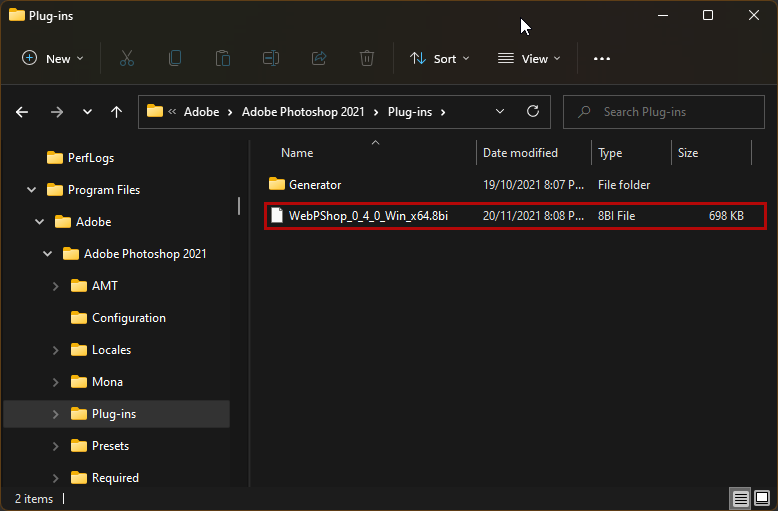The height and width of the screenshot is (511, 778).
Task: Minimize the Plug-ins window
Action: coord(662,15)
